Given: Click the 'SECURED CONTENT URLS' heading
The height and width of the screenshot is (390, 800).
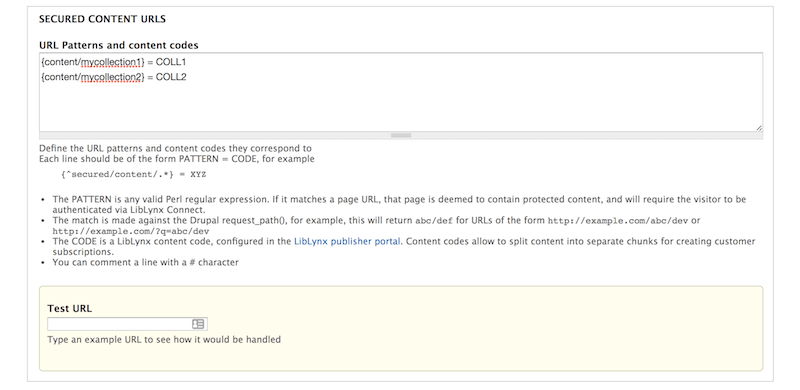Looking at the screenshot, I should (102, 19).
